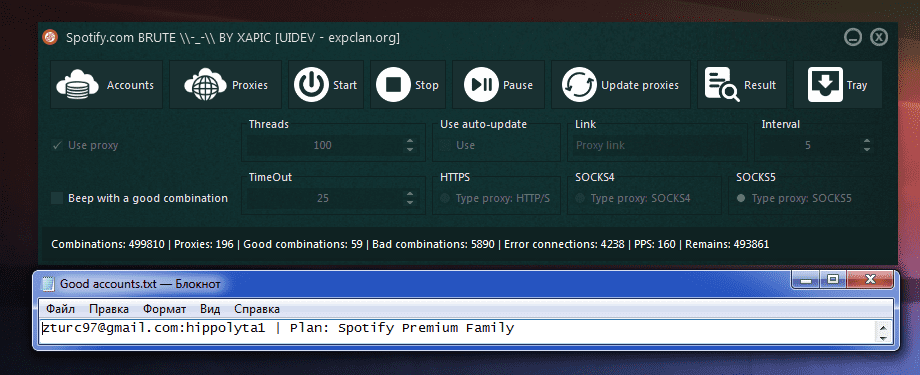This screenshot has width=920, height=375.
Task: Click the Interval field showing 5
Action: 808,145
